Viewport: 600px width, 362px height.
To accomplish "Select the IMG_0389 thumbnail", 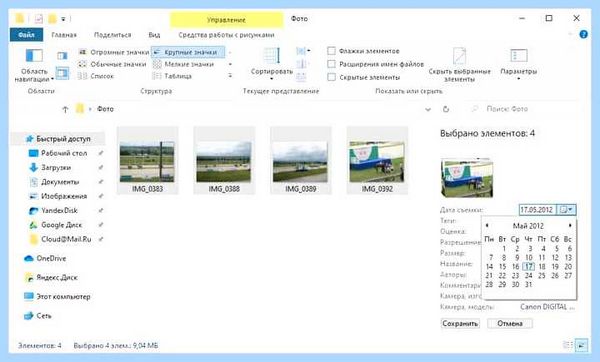I will pyautogui.click(x=301, y=161).
